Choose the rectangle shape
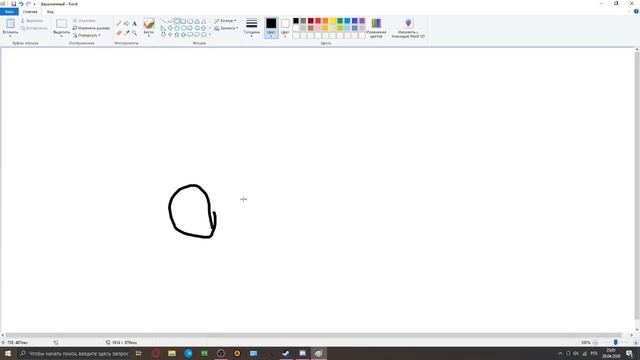640x360 pixels. click(x=183, y=21)
